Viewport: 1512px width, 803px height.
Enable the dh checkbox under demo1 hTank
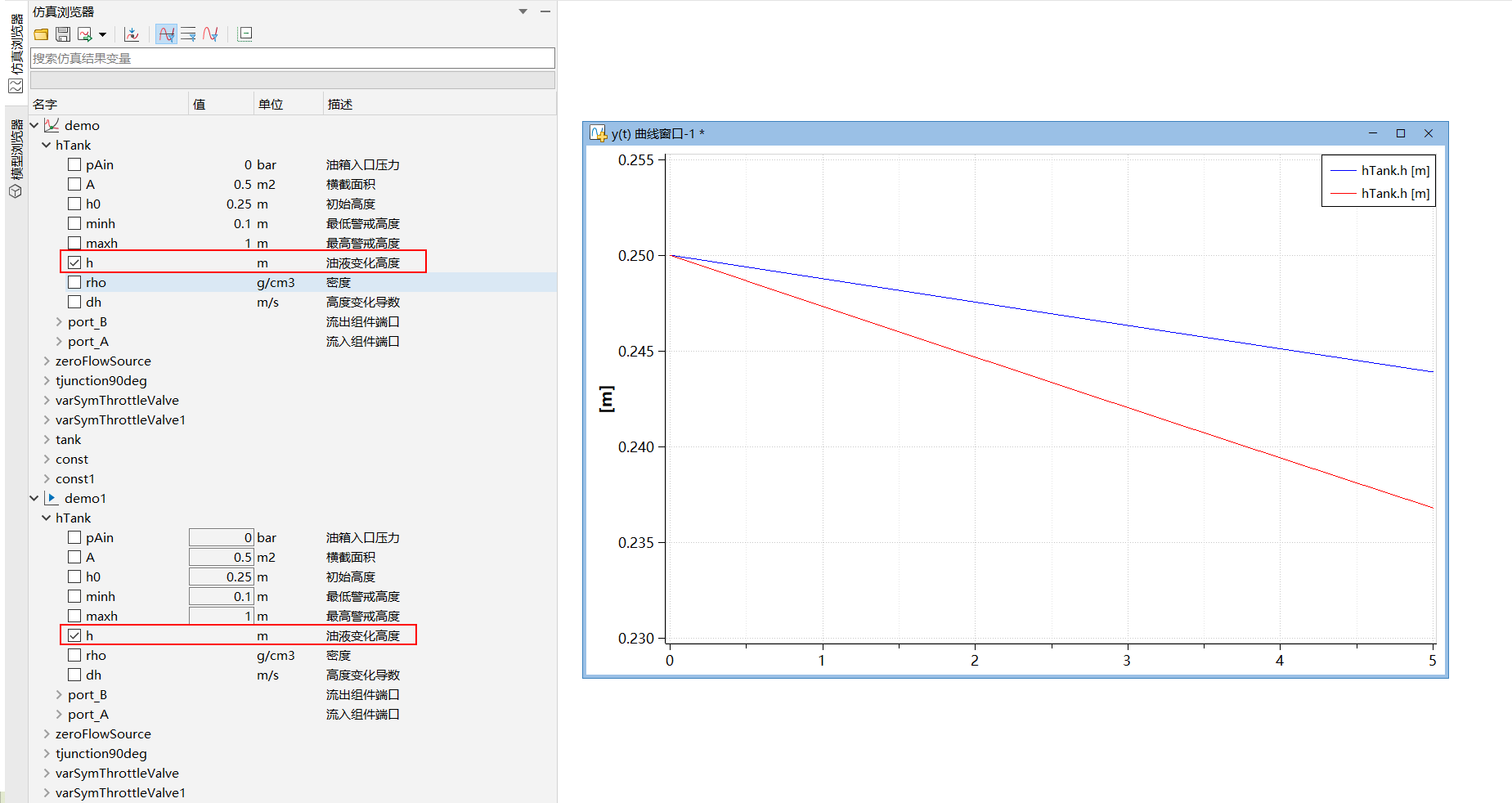(74, 675)
